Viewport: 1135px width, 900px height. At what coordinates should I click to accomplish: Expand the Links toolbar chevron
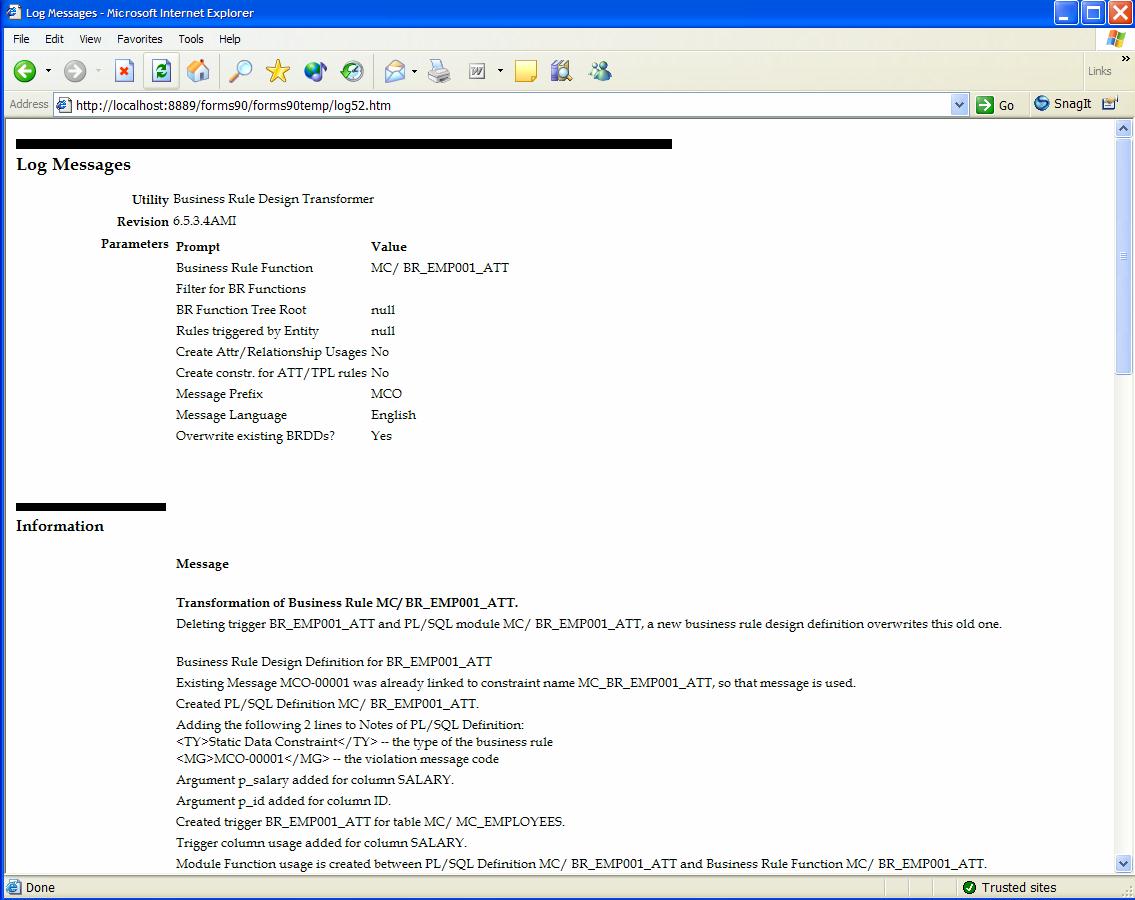tap(1126, 59)
